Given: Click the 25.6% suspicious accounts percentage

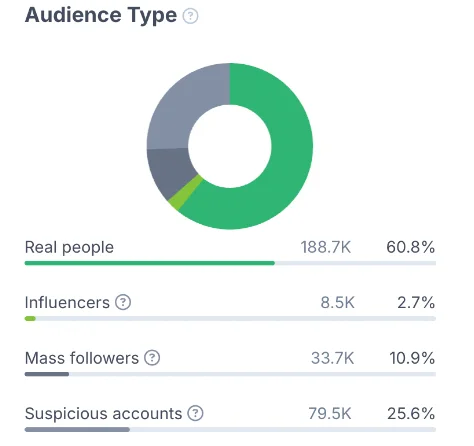Looking at the screenshot, I should click(411, 414).
